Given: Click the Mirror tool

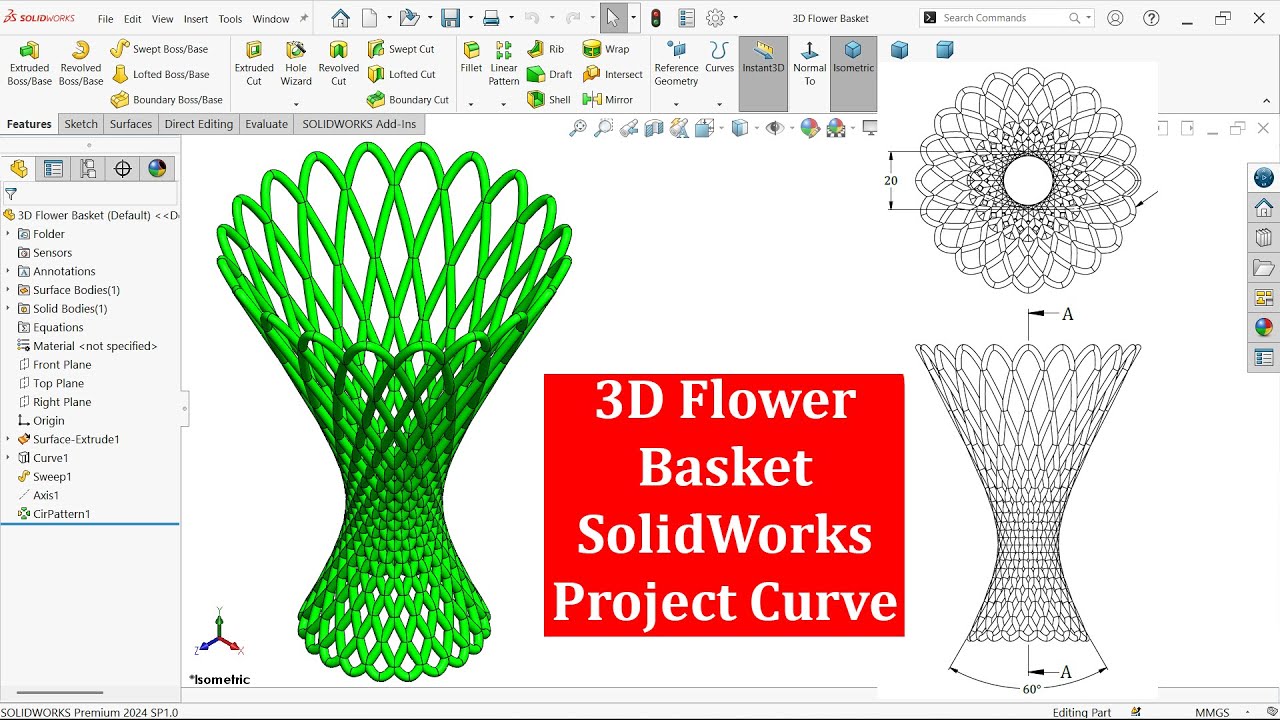Looking at the screenshot, I should [608, 100].
